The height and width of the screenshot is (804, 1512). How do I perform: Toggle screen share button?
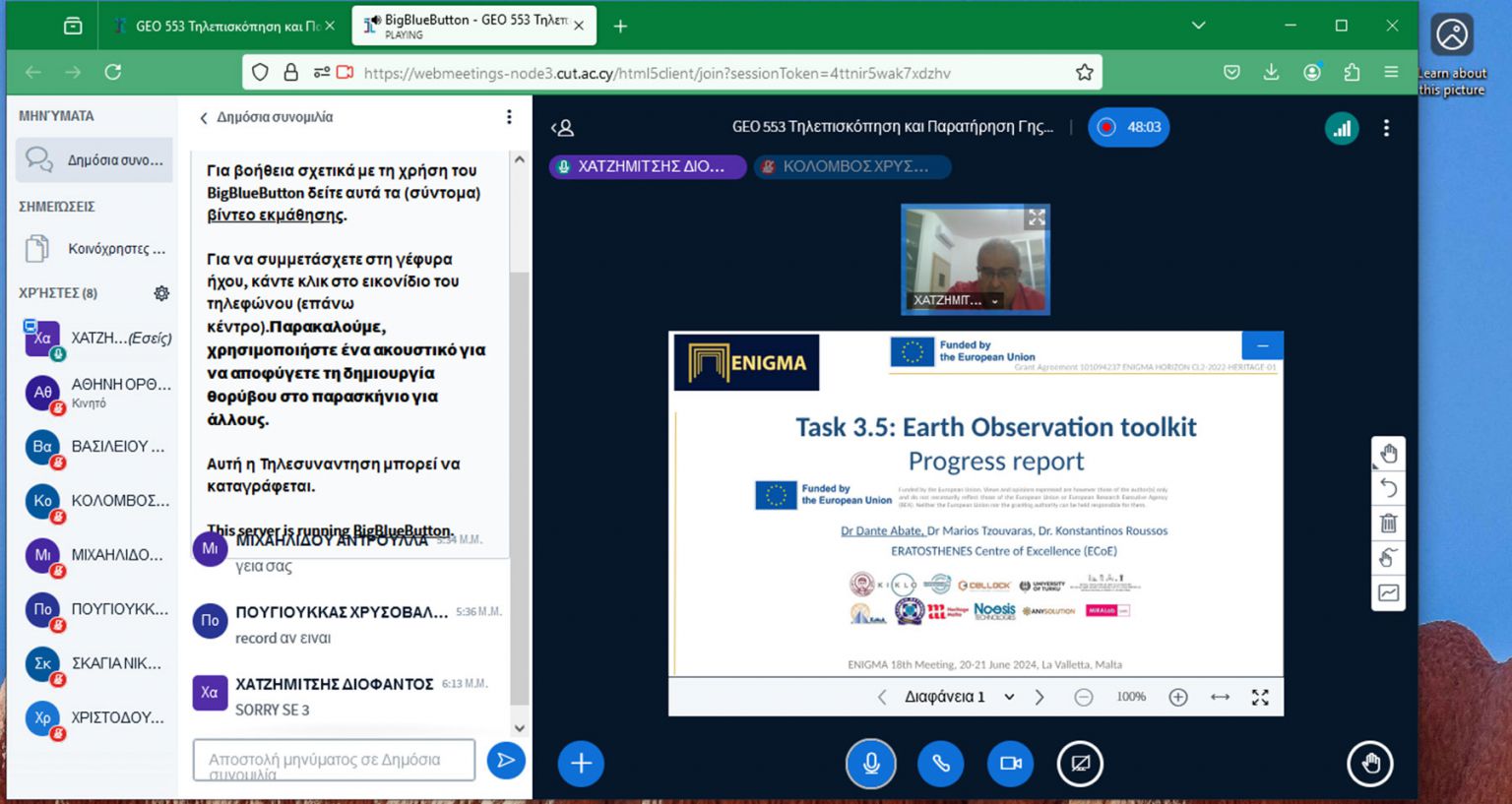click(x=1080, y=763)
